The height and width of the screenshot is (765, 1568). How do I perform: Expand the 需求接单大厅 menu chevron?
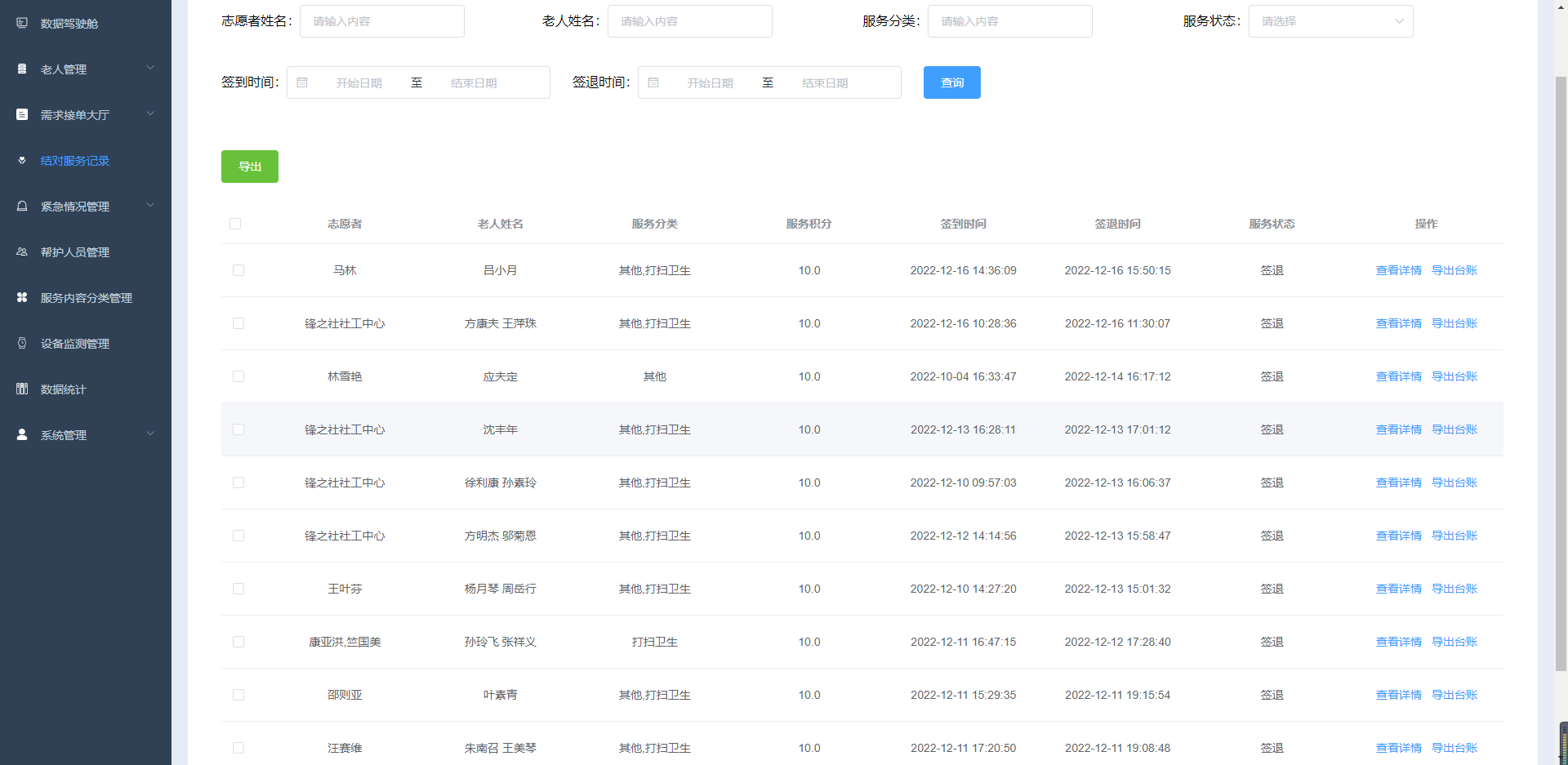pos(150,113)
